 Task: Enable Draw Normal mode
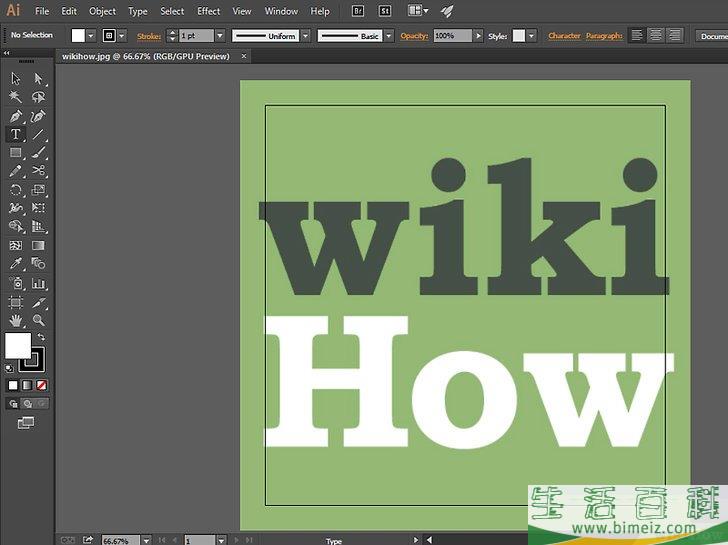[x=13, y=404]
